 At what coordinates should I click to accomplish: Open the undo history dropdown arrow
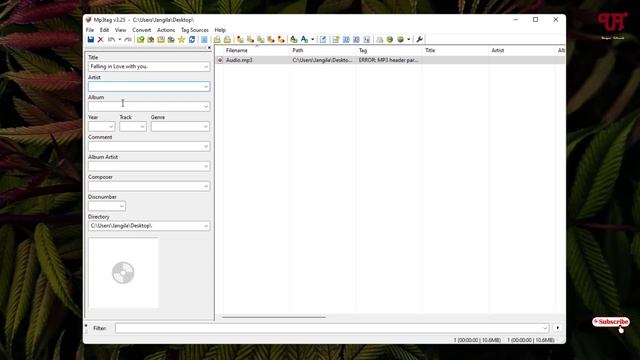[x=120, y=40]
